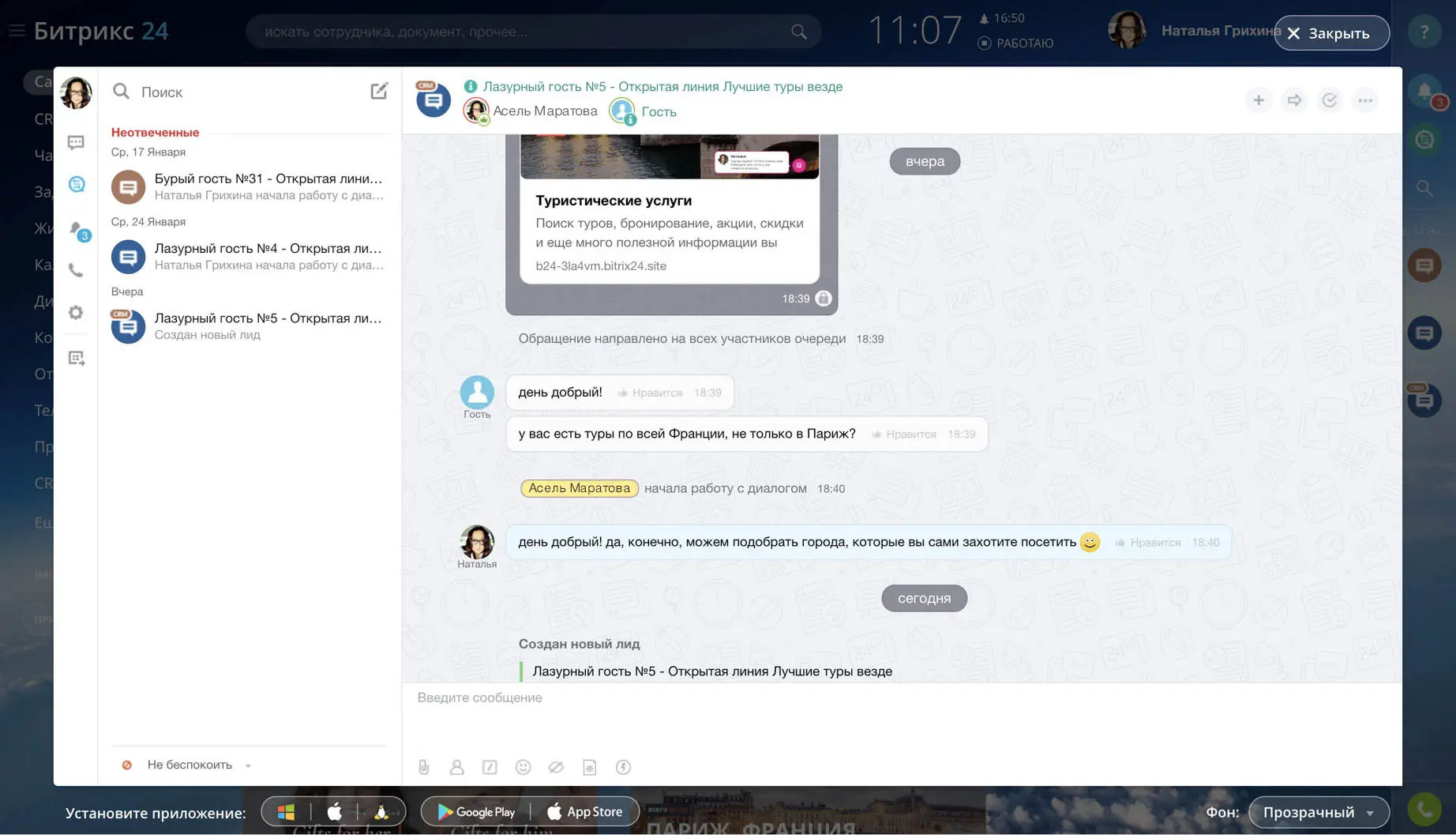Start a new chat with the compose icon
The image size is (1456, 835).
(379, 91)
